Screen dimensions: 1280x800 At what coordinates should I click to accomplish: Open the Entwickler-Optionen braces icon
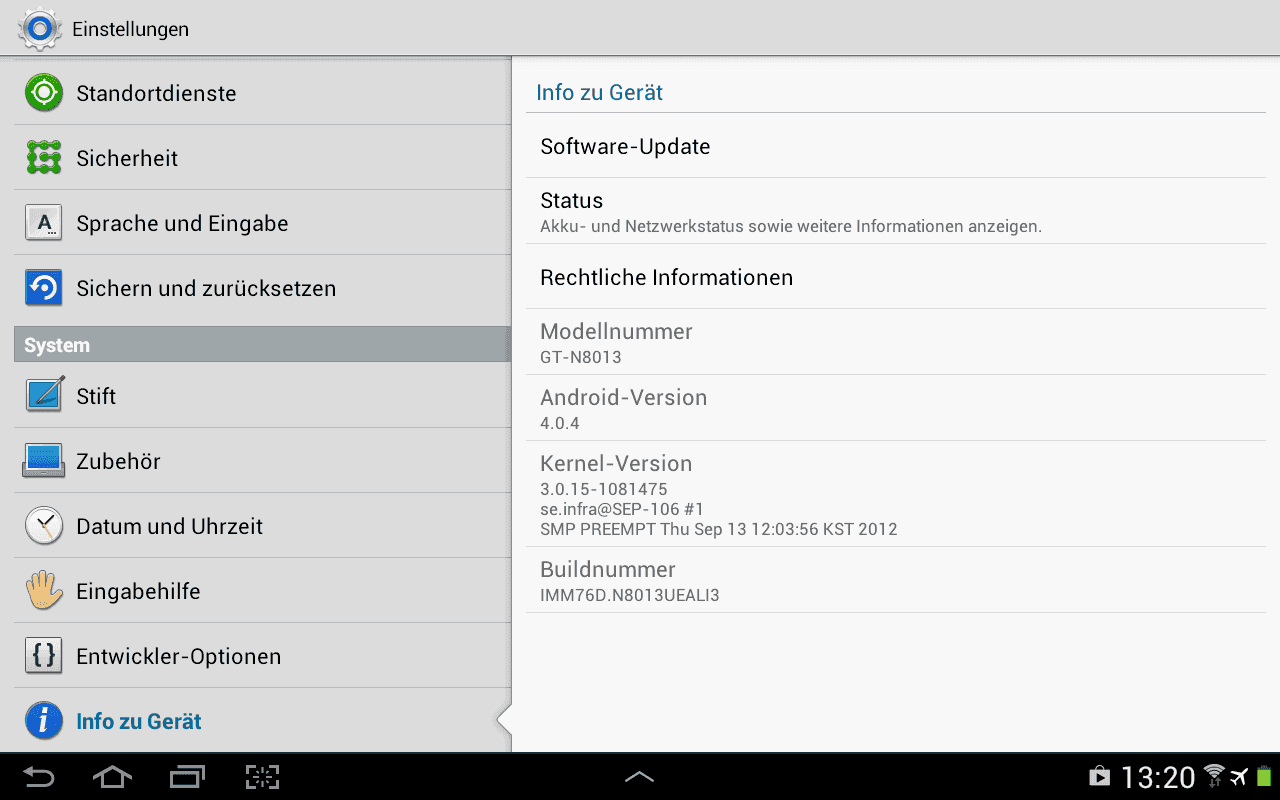tap(44, 656)
